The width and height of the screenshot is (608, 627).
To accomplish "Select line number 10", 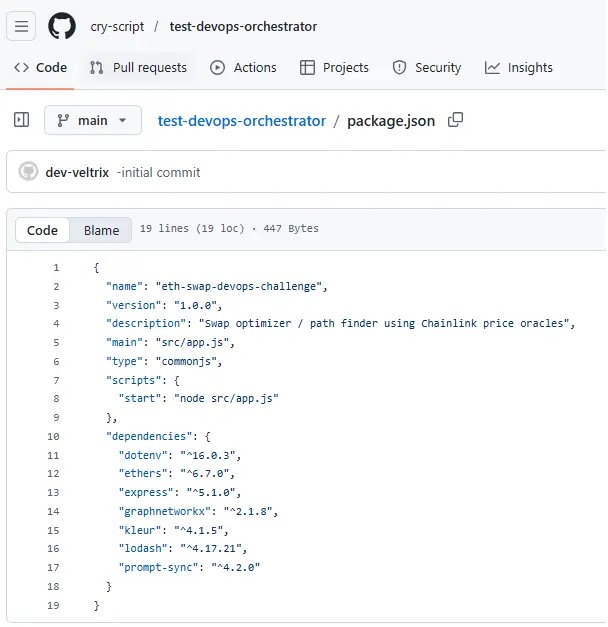I will (53, 436).
